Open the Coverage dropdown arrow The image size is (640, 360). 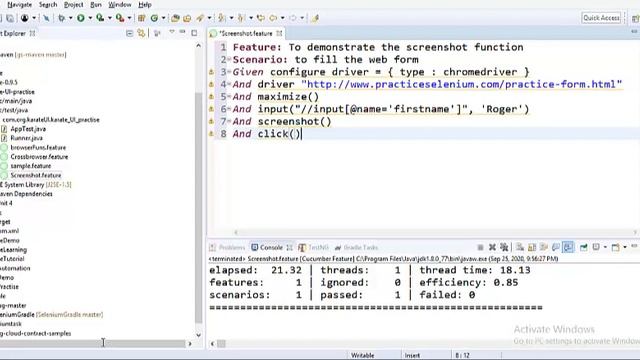coord(109,18)
